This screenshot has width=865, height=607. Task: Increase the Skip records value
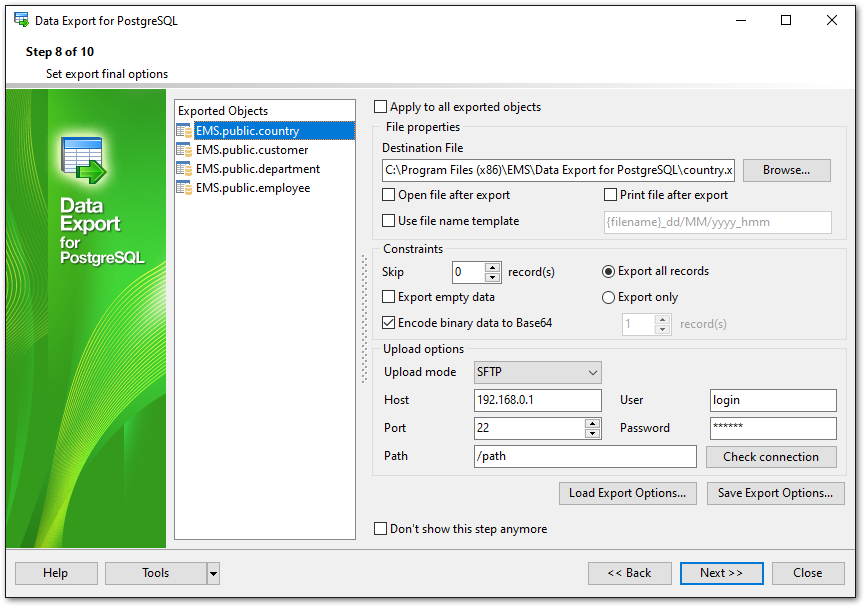(492, 267)
